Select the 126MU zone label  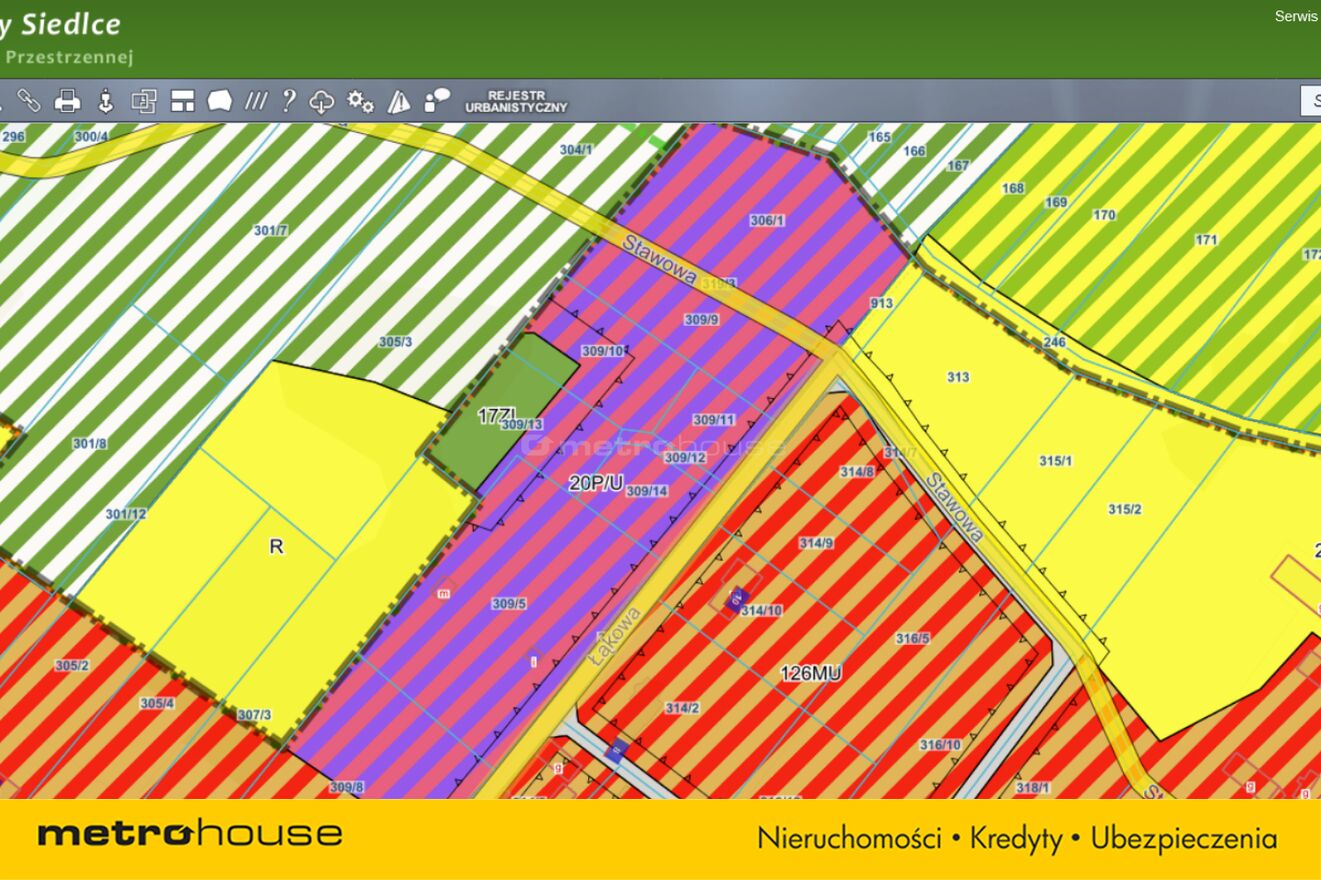click(810, 674)
